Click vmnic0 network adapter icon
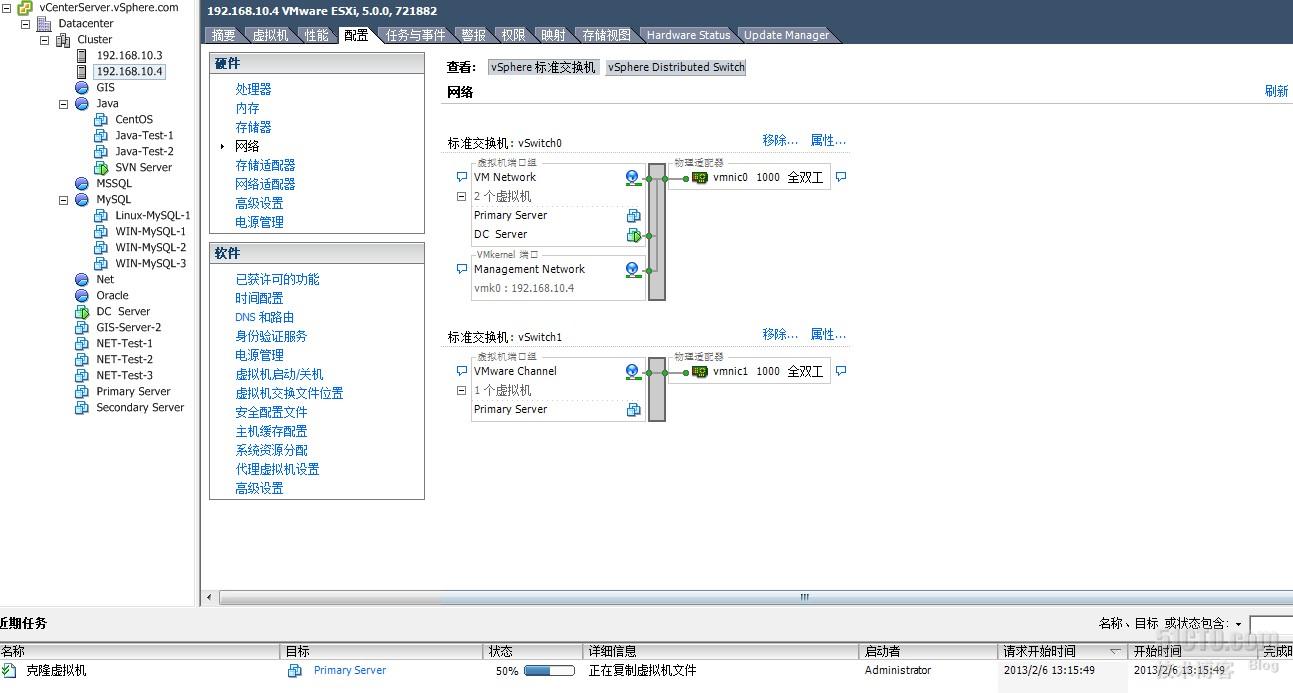The width and height of the screenshot is (1293, 693). coord(700,177)
